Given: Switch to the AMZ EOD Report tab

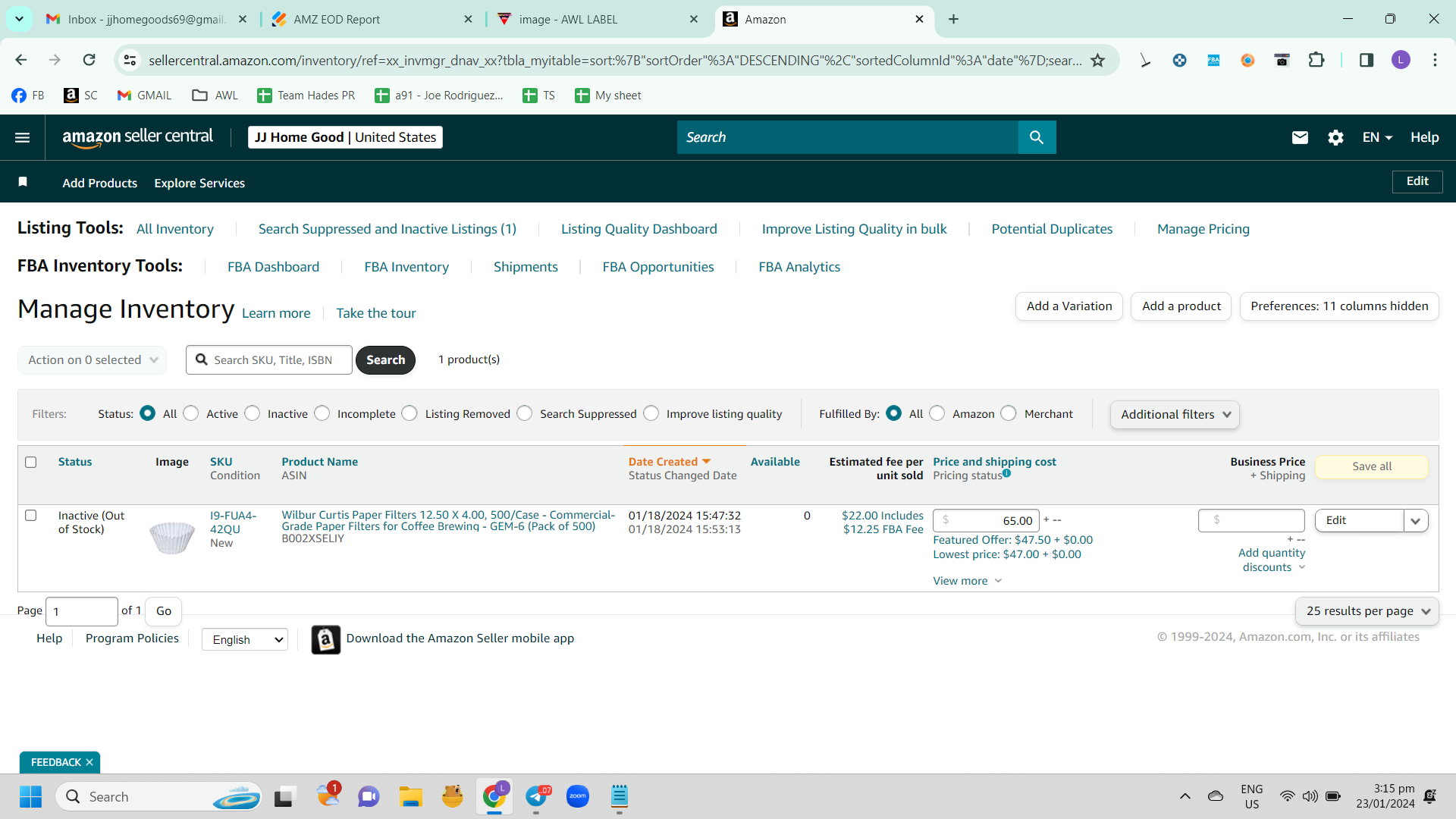Looking at the screenshot, I should click(372, 19).
